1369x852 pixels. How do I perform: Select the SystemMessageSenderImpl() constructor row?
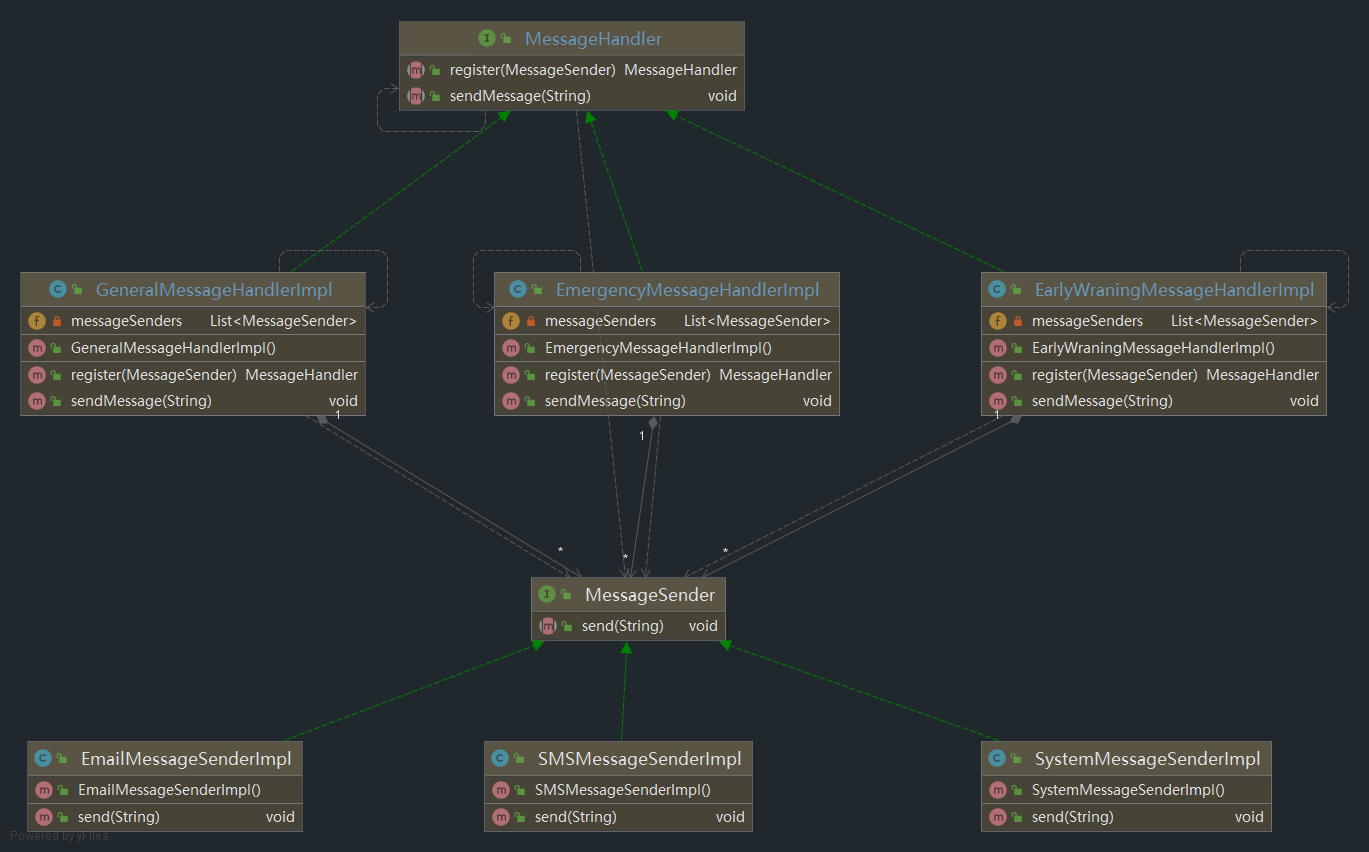coord(1128,790)
